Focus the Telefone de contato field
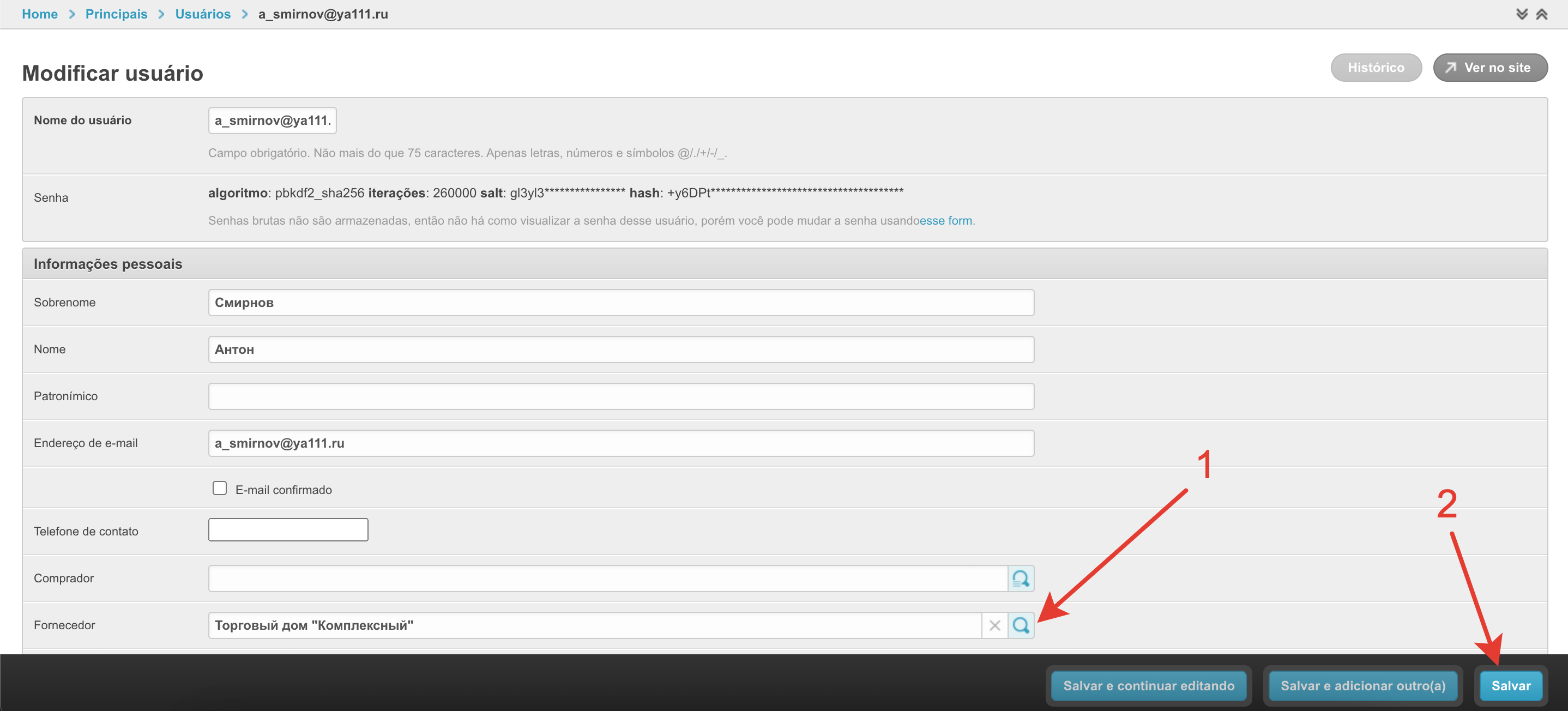Screen dimensions: 1568x711 [288, 529]
